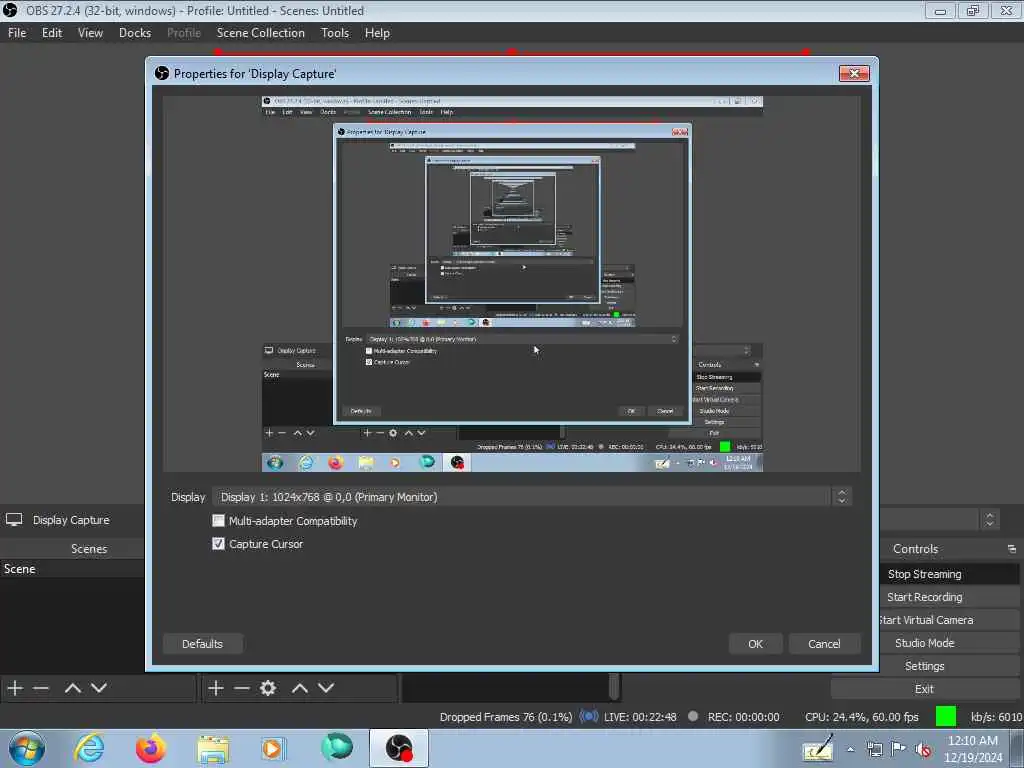Click the Display Capture source label
Screen dimensions: 1024x768
click(x=71, y=520)
